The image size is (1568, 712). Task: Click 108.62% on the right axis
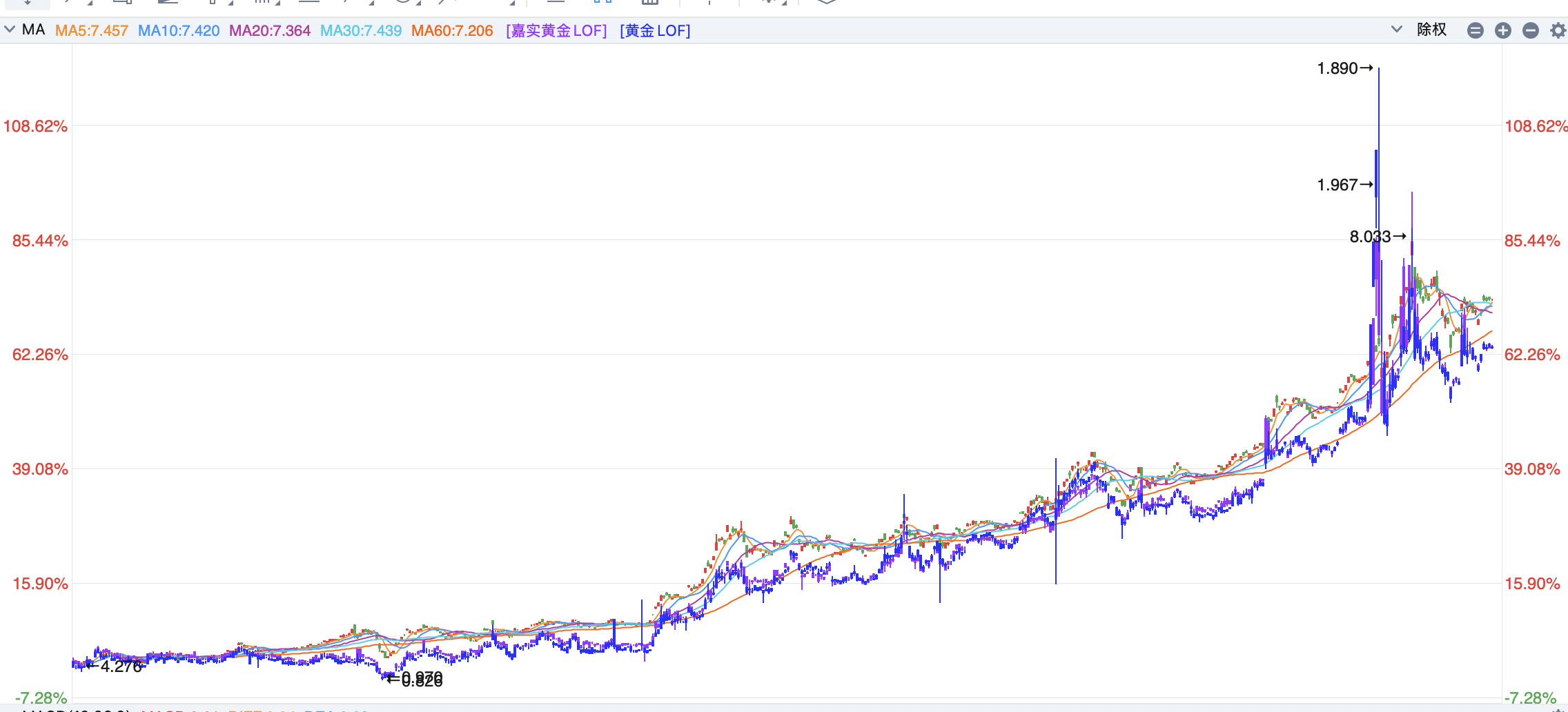coord(1536,126)
